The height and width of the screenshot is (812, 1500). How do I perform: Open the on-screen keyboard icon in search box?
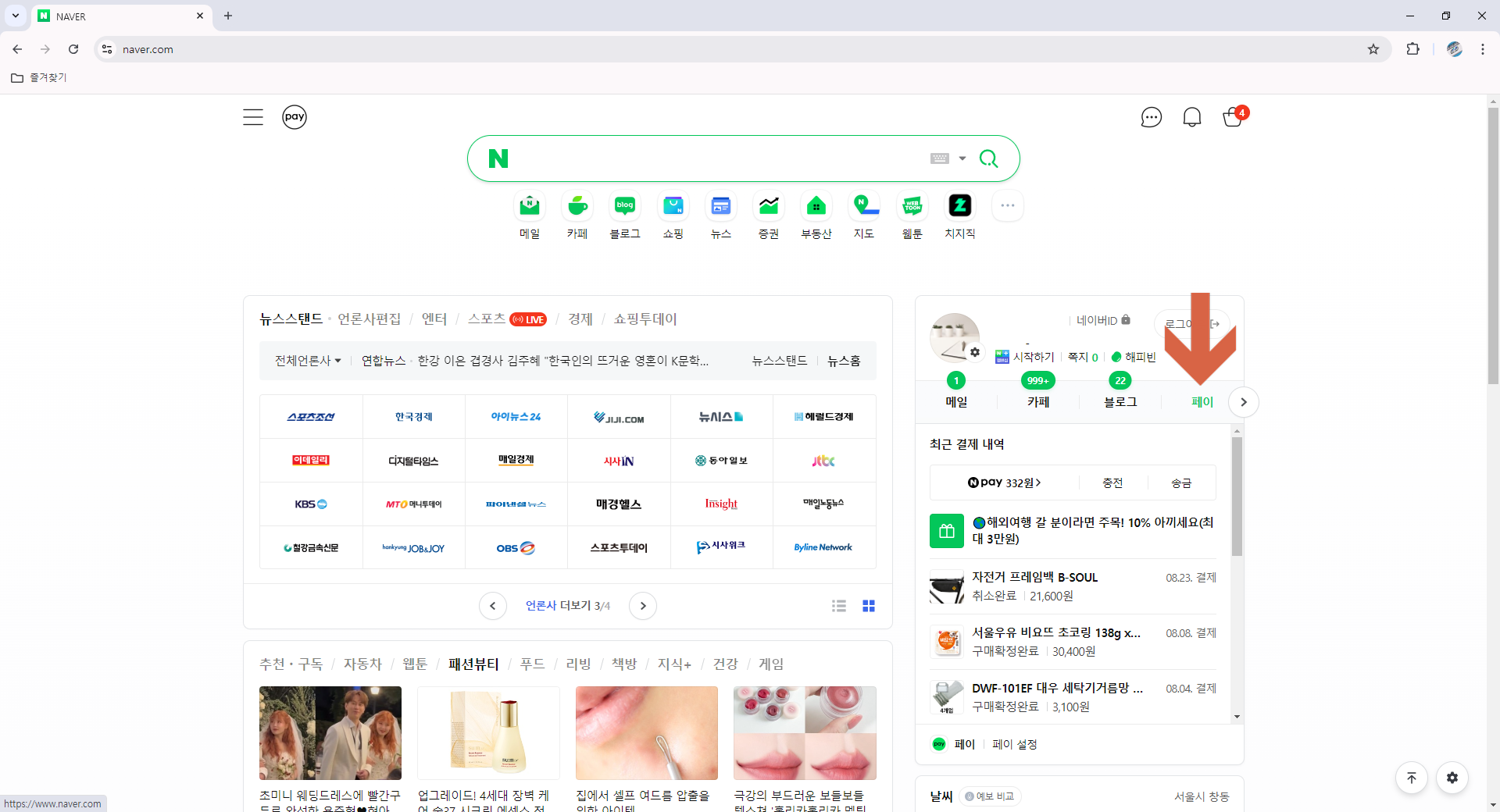tap(940, 158)
